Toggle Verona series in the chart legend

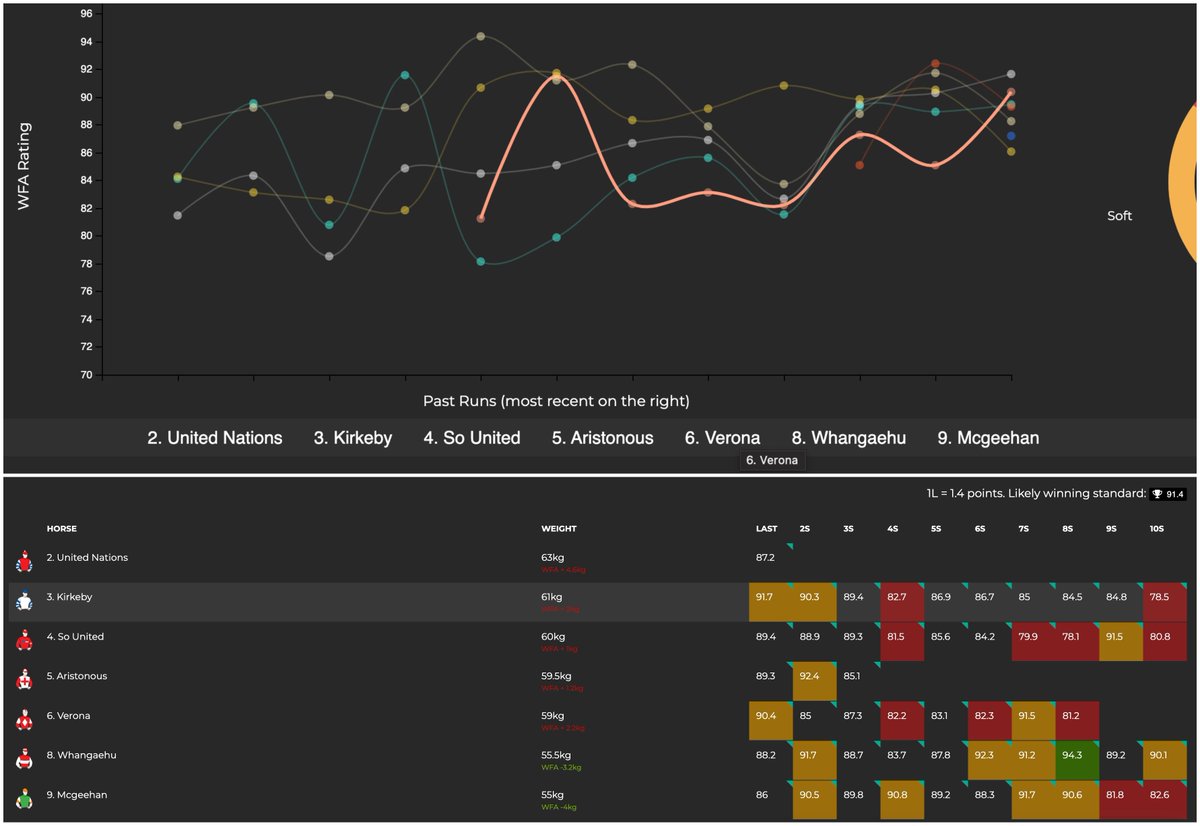point(722,438)
